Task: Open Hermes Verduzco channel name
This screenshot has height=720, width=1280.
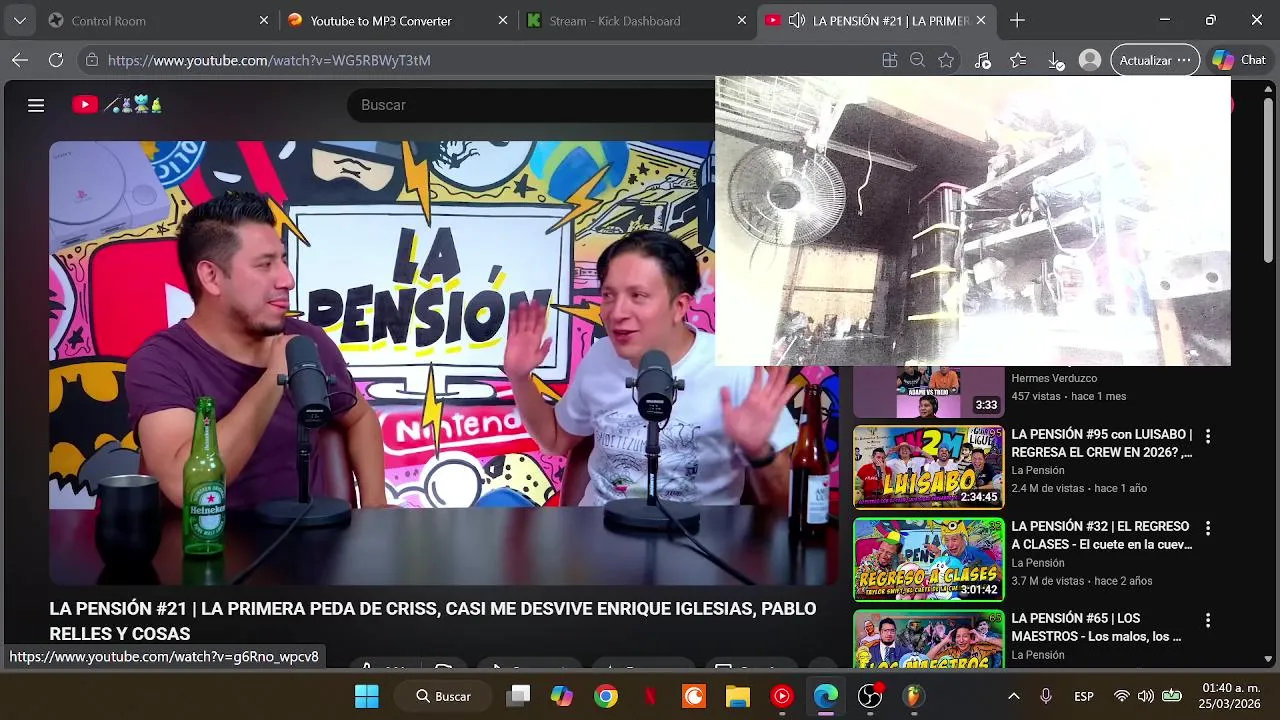Action: tap(1054, 378)
